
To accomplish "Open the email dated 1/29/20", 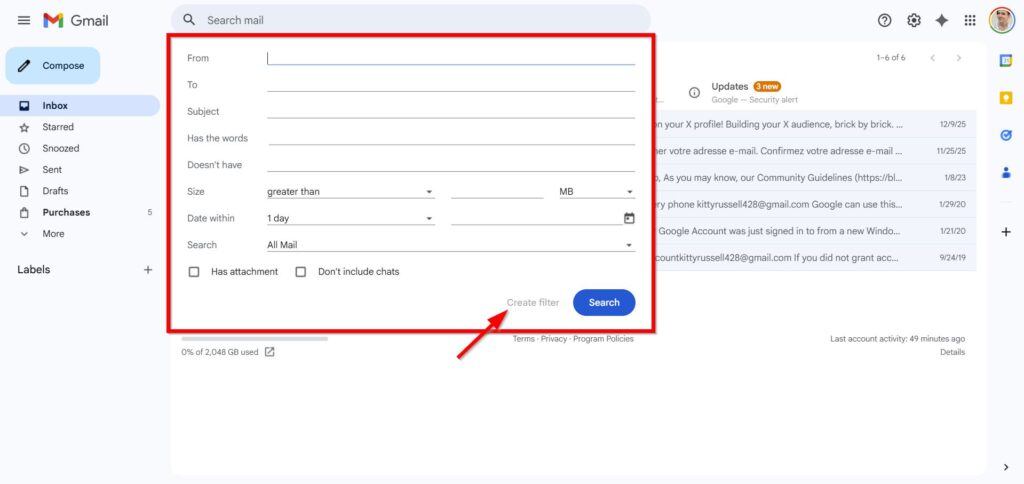I will pos(814,204).
